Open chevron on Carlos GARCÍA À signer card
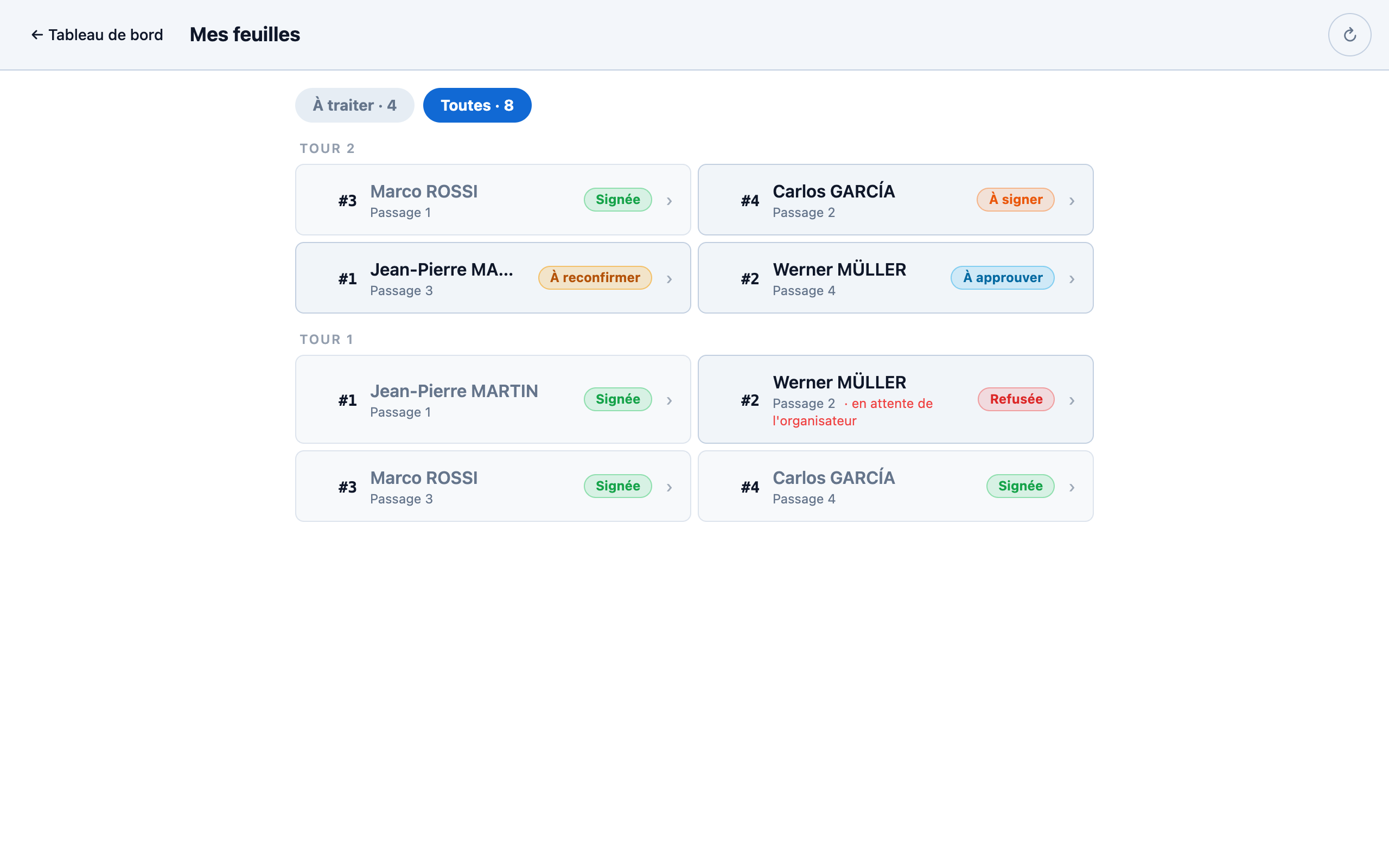Screen dimensions: 1389x868 pos(1072,201)
